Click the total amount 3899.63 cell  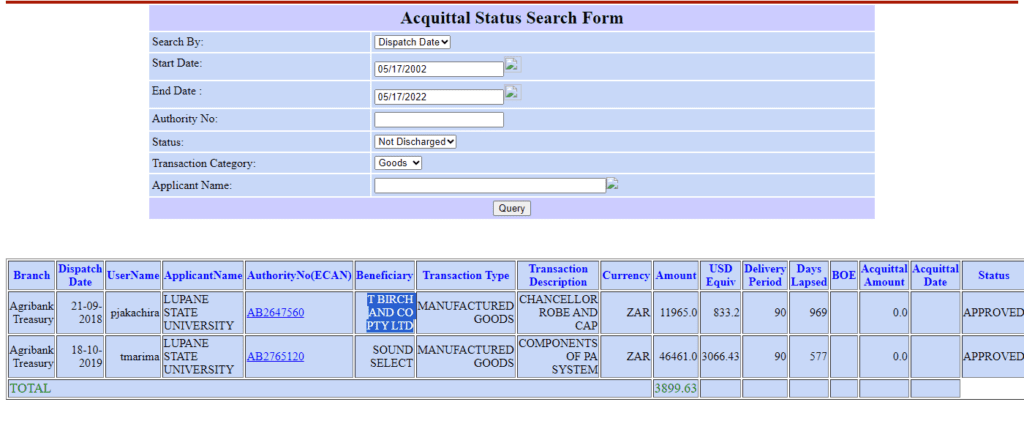[676, 389]
